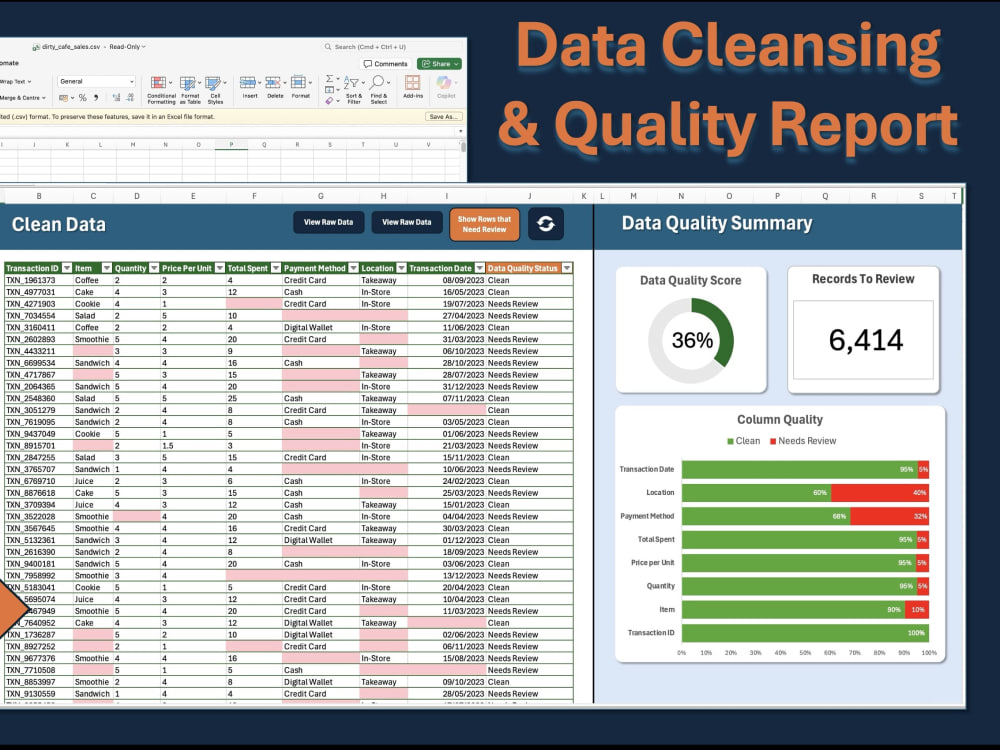Viewport: 1000px width, 750px height.
Task: Click the Search field in title bar
Action: tap(392, 47)
